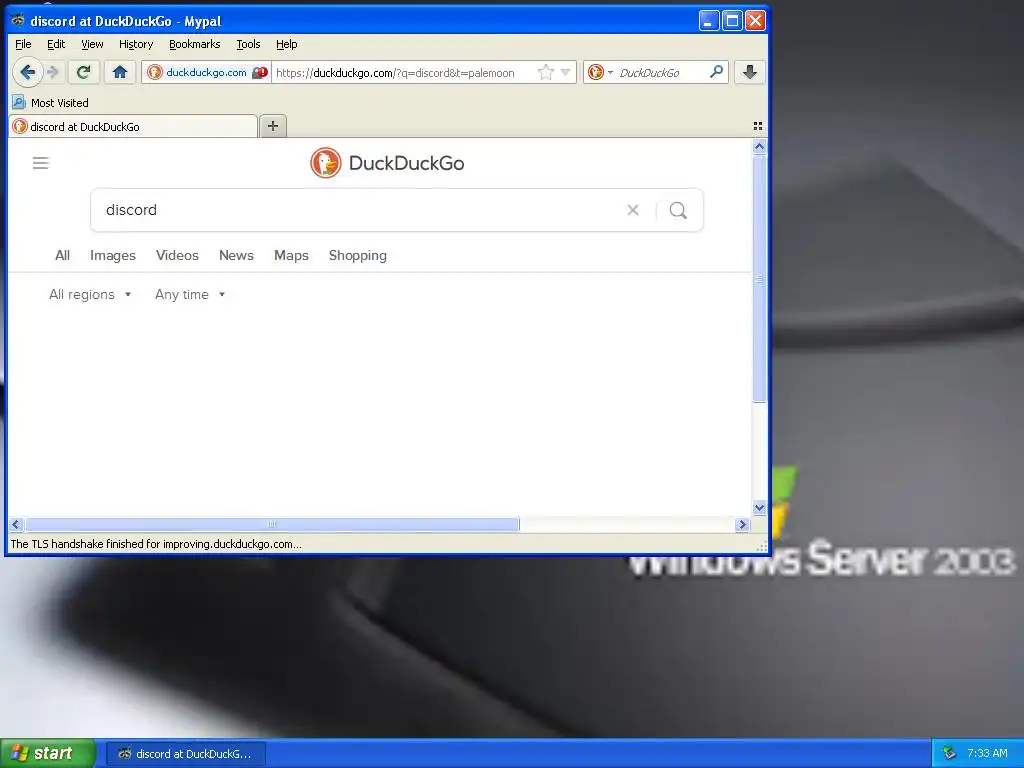
Task: Open a new tab with plus button
Action: coord(273,126)
